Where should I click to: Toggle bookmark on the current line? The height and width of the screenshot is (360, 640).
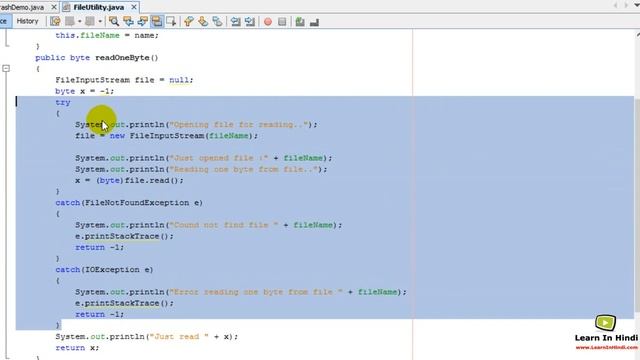pos(217,22)
